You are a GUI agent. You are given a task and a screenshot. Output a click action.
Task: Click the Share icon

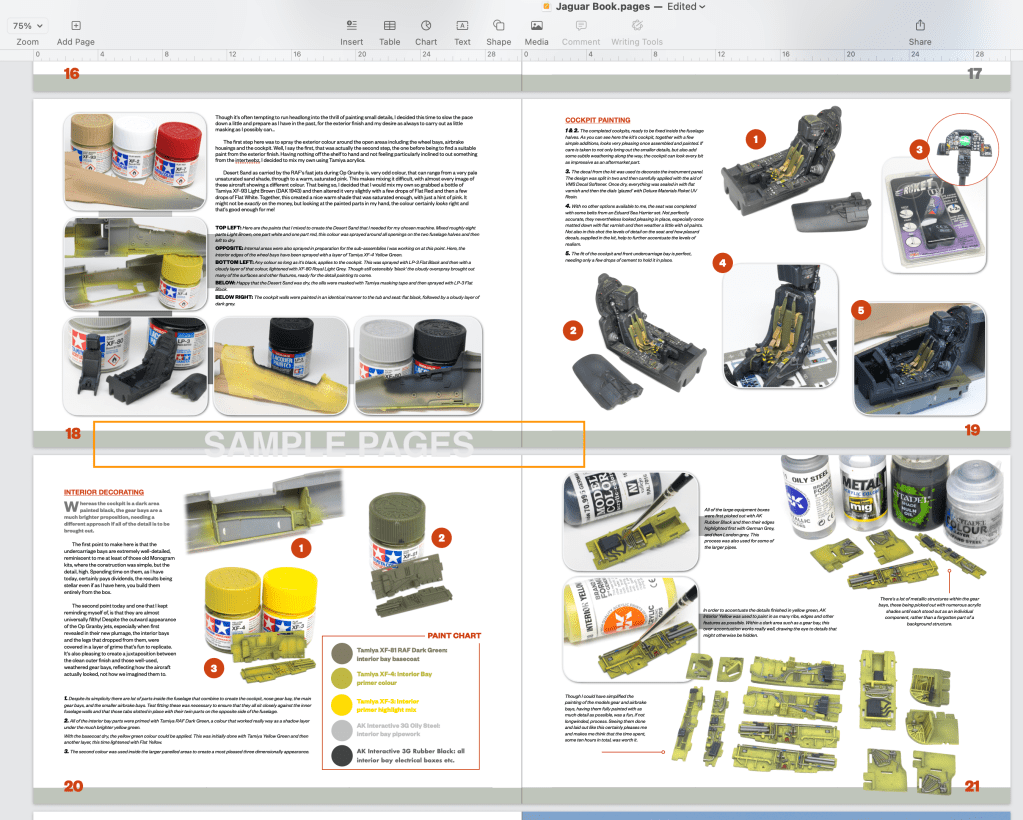click(919, 25)
